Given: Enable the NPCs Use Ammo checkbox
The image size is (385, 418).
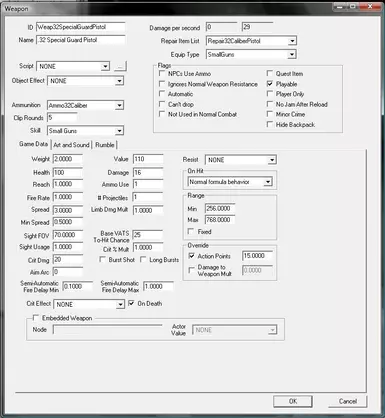Looking at the screenshot, I should pyautogui.click(x=162, y=73).
